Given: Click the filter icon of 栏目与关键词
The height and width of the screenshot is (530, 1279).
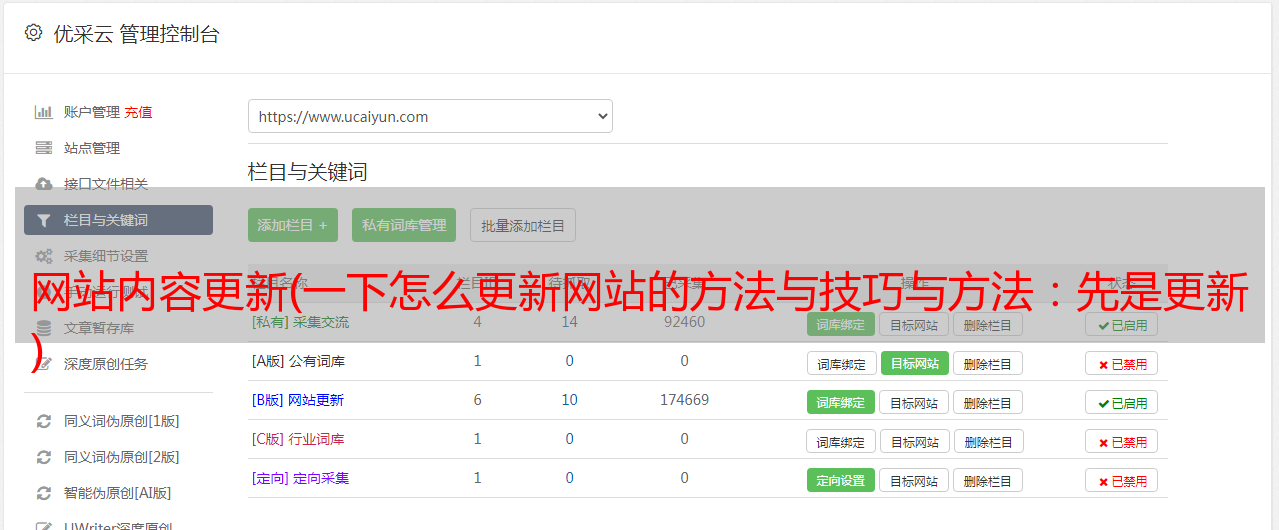Looking at the screenshot, I should point(43,220).
